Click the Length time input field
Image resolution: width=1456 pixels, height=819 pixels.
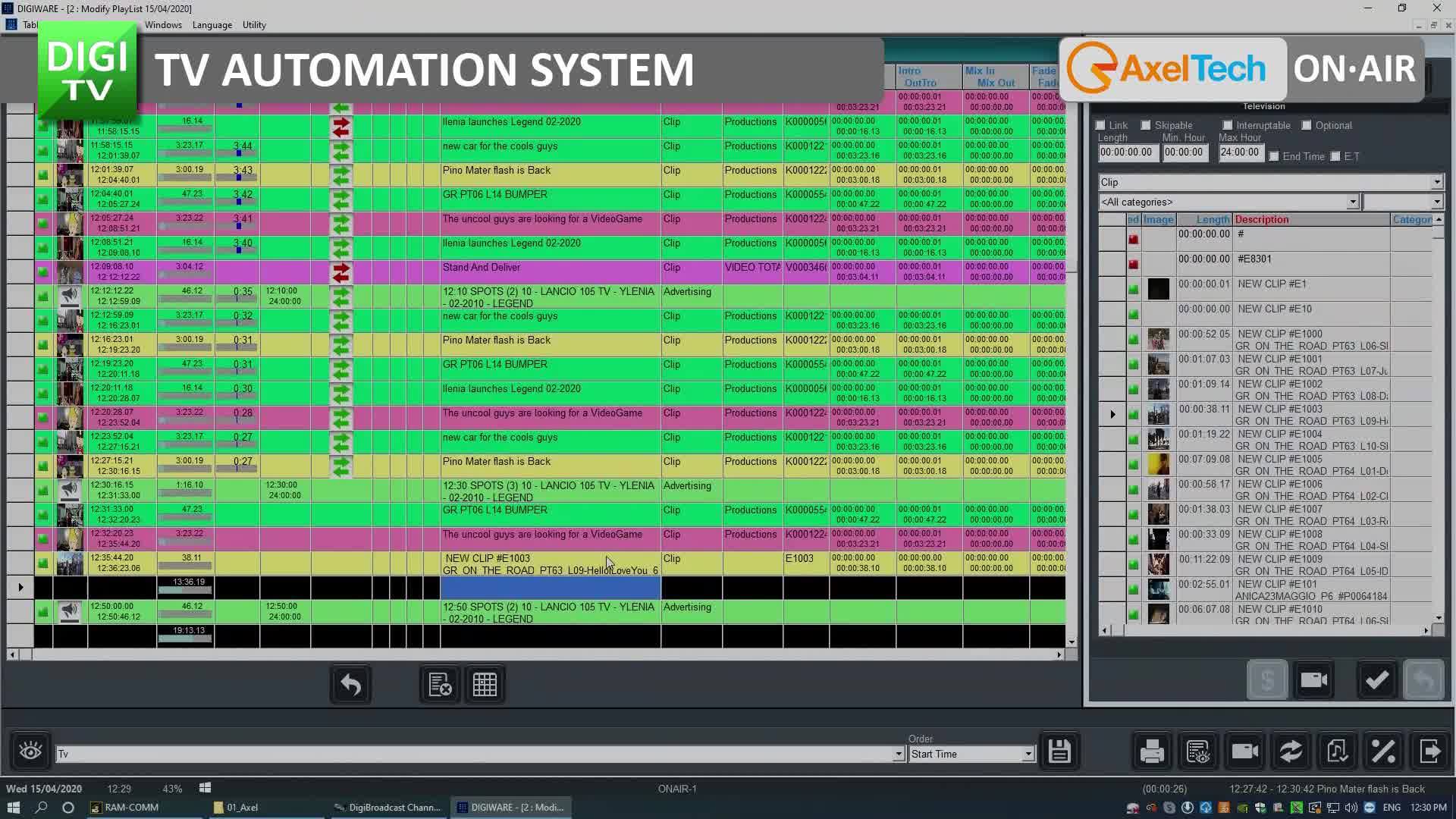[x=1127, y=152]
